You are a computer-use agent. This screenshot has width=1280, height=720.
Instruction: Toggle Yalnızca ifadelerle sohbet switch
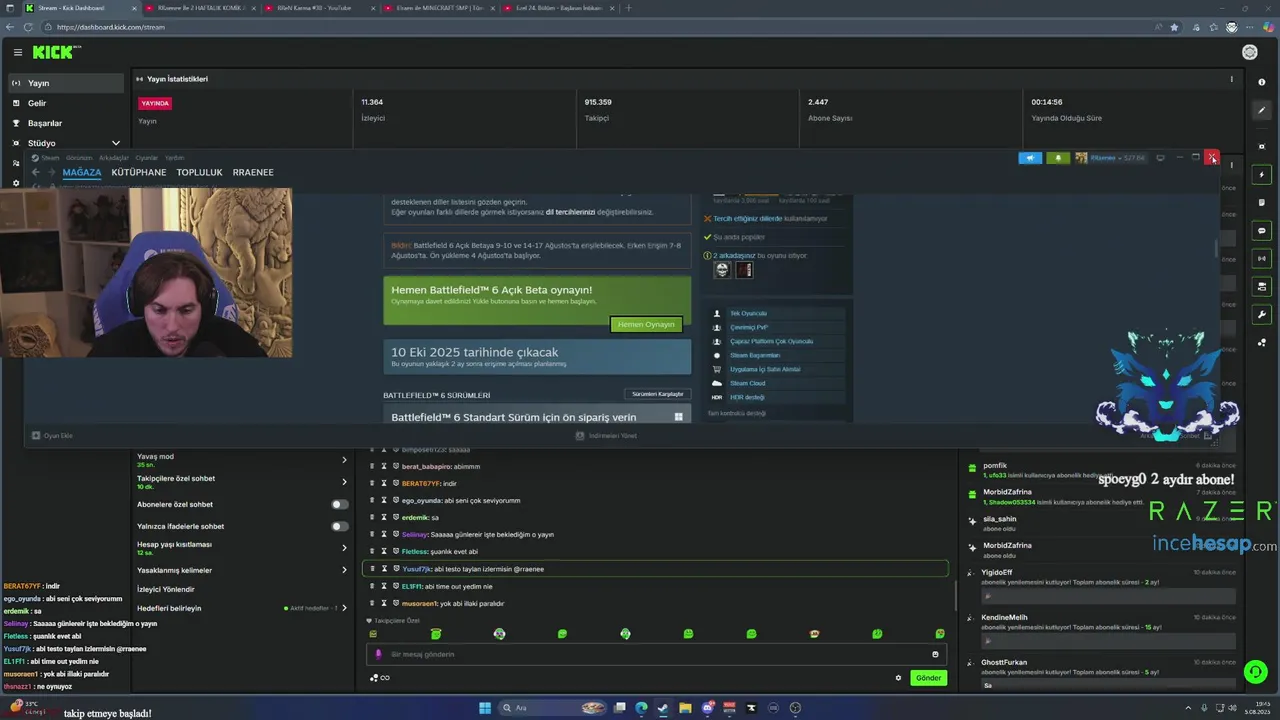340,526
